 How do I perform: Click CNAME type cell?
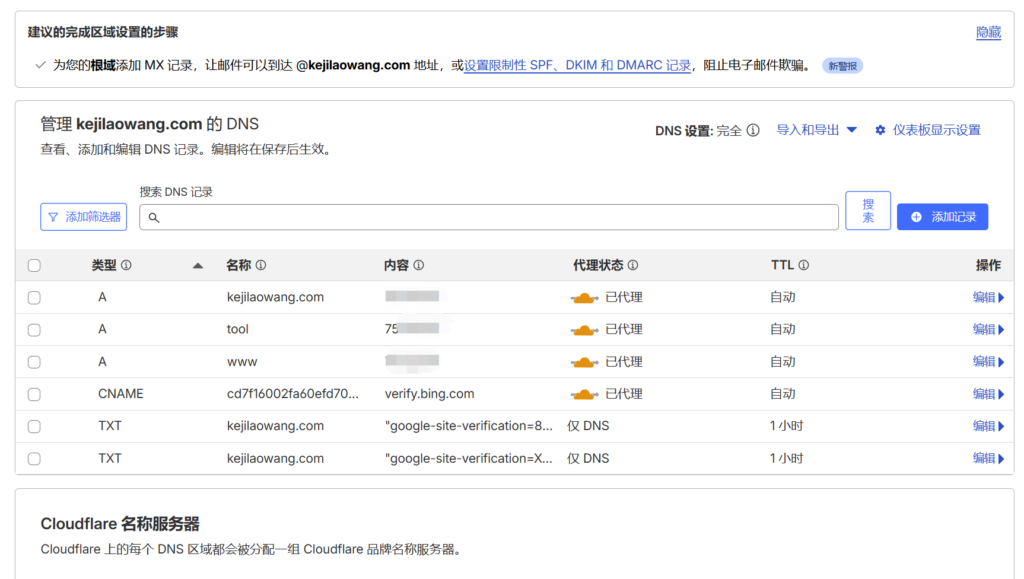[121, 394]
